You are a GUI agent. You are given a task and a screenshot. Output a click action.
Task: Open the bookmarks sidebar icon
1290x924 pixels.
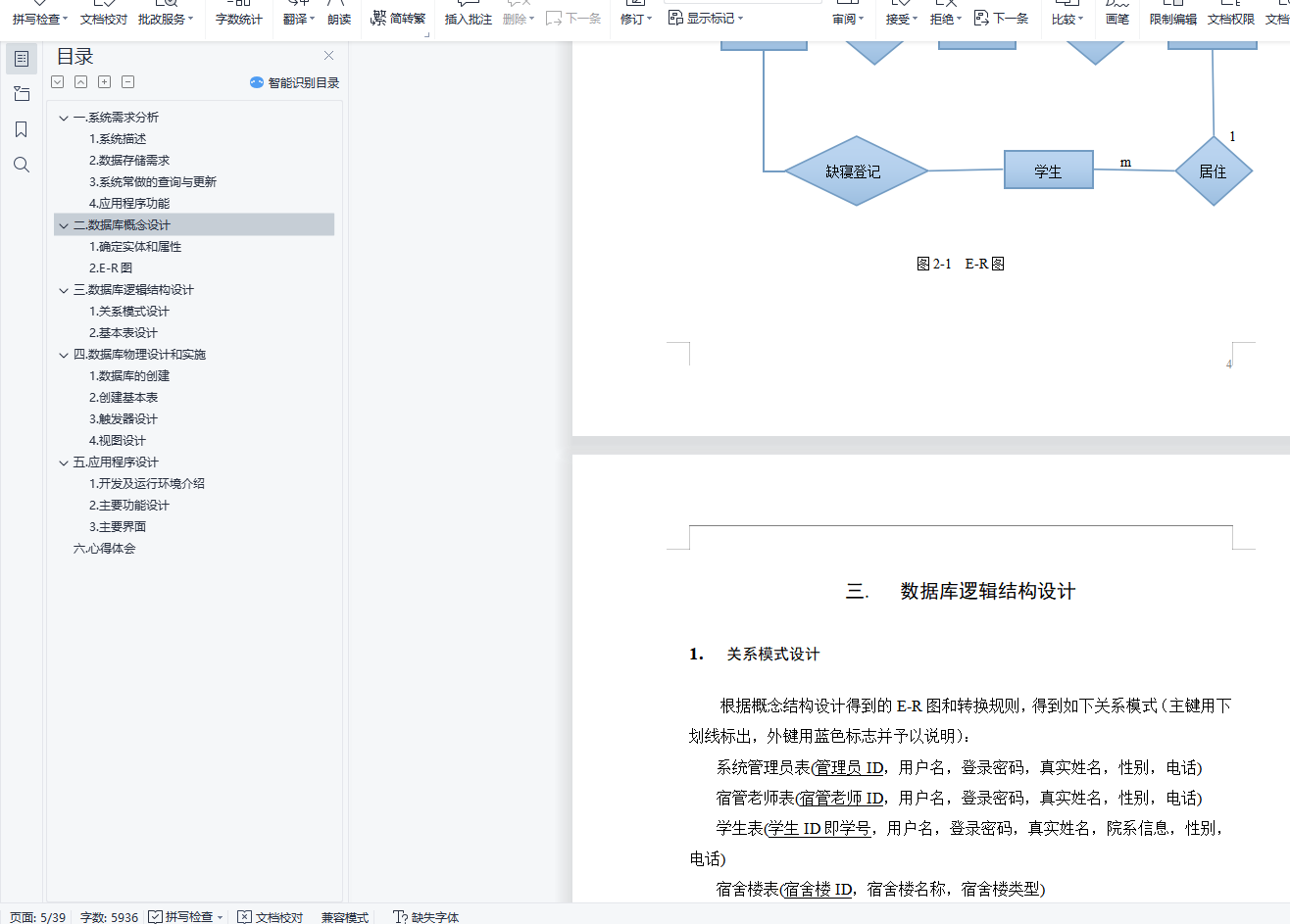click(x=22, y=129)
